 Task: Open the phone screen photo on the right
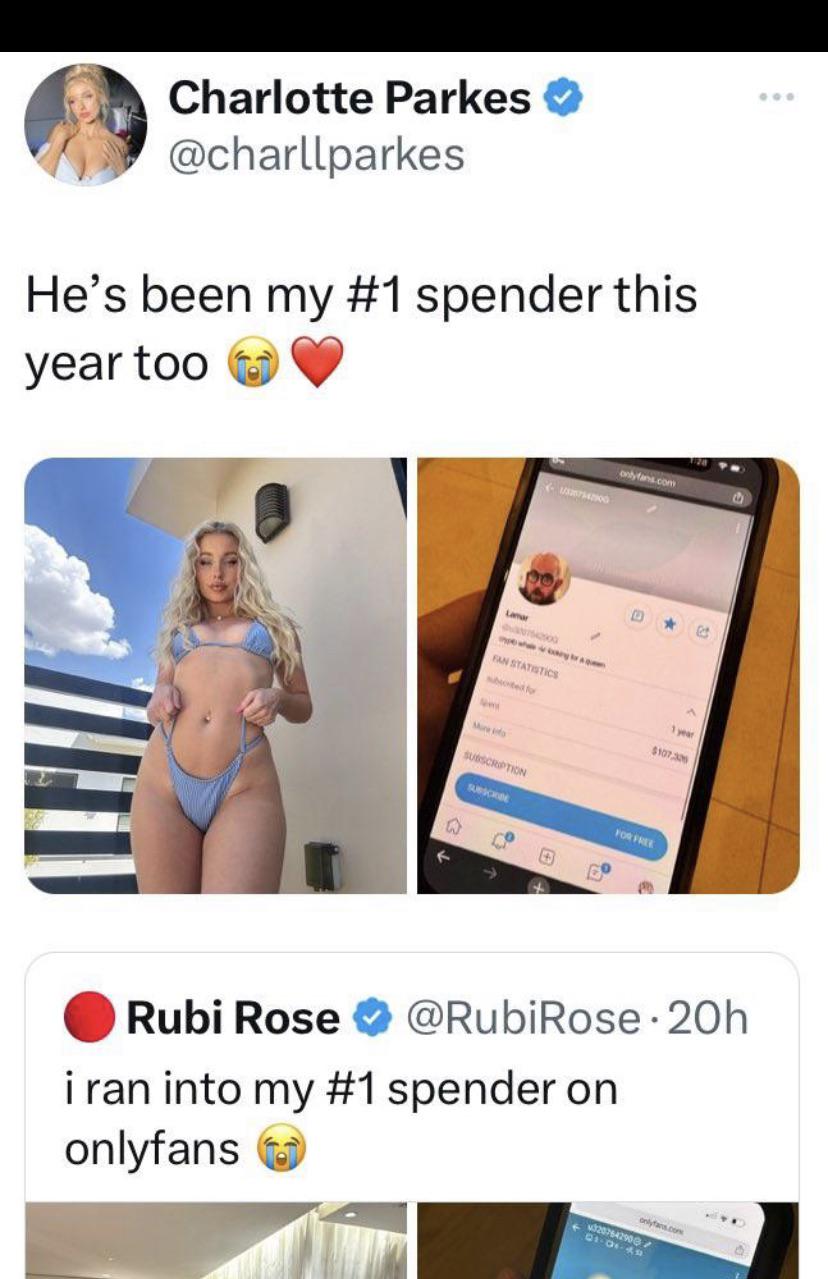point(608,676)
